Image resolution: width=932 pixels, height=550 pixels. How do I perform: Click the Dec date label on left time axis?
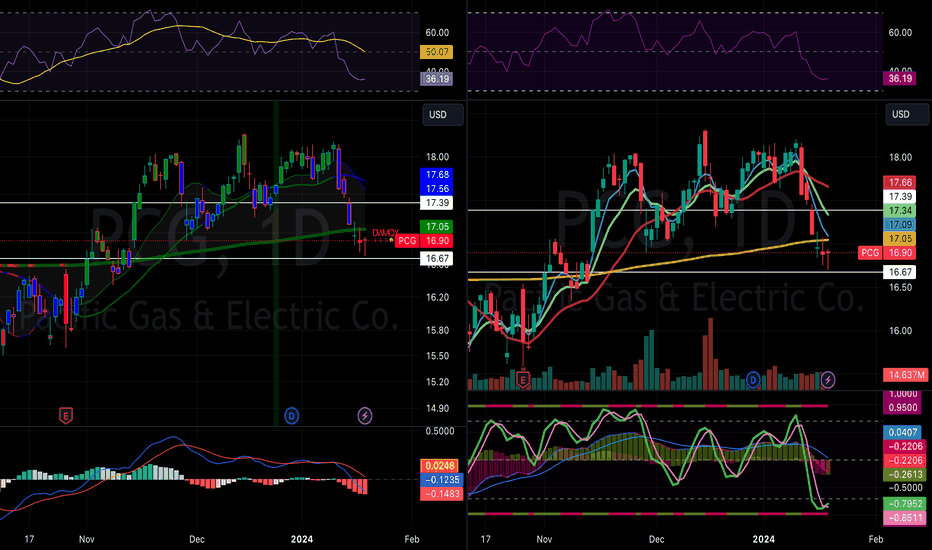tap(197, 539)
